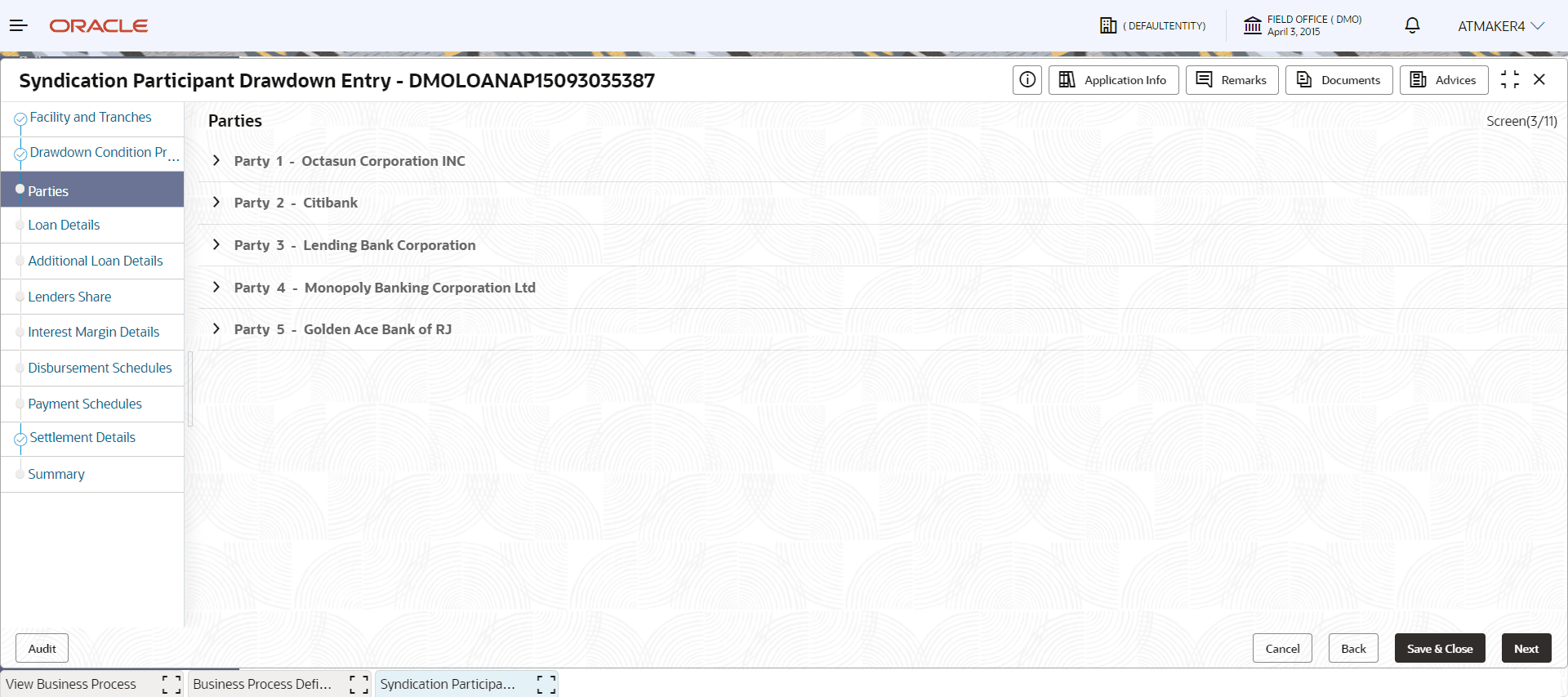Switch to Syndication Participa... tab

tap(448, 684)
